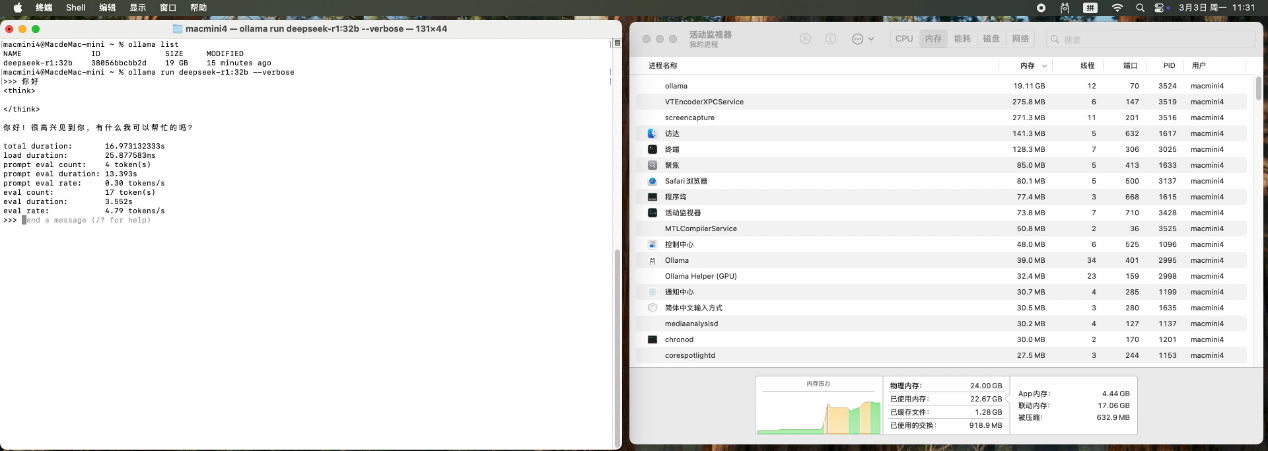Open the 显示 menu
The width and height of the screenshot is (1268, 451).
(138, 7)
